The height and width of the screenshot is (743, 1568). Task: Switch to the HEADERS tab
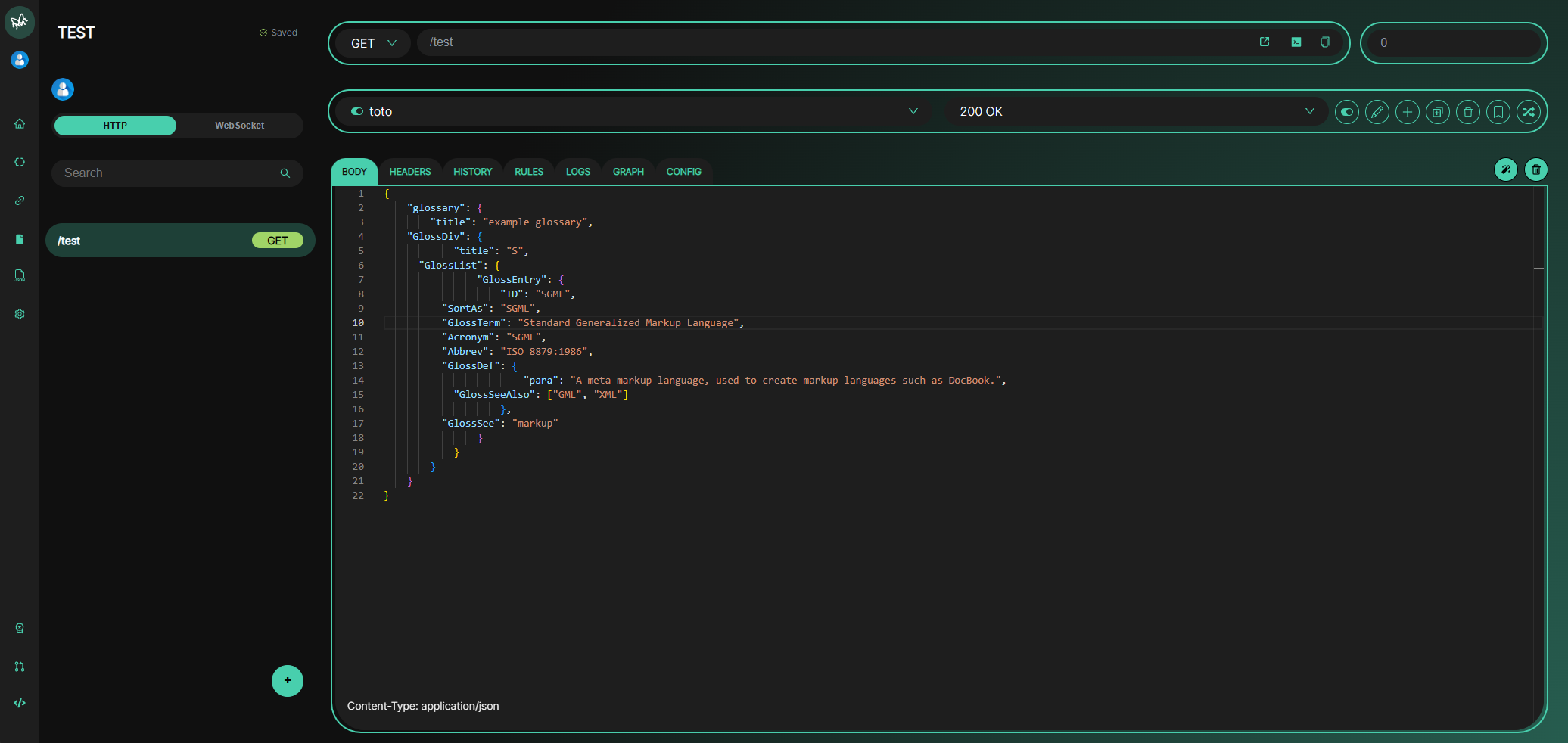point(409,172)
